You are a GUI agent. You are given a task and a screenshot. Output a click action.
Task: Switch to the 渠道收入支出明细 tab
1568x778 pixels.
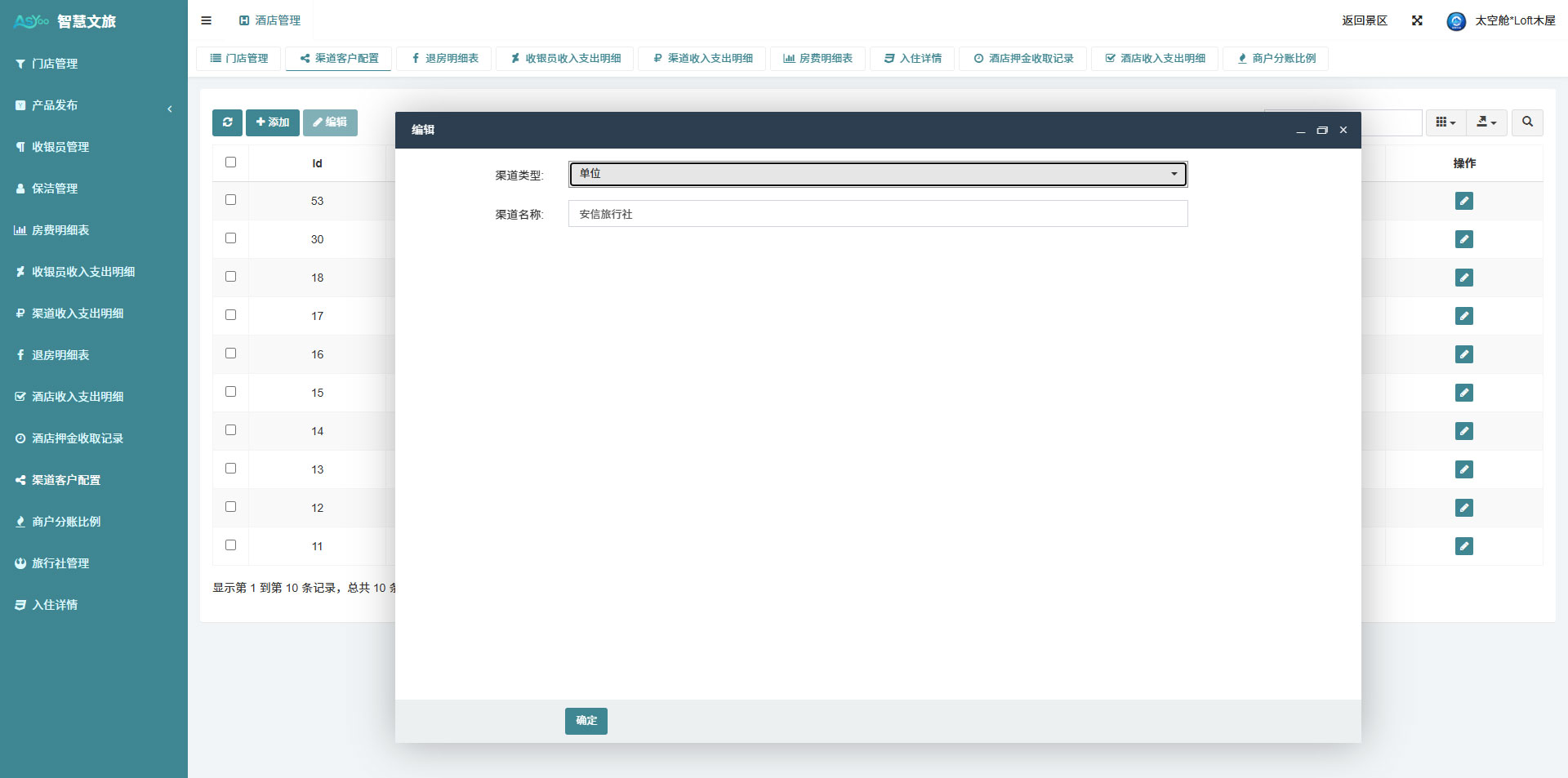click(x=702, y=59)
